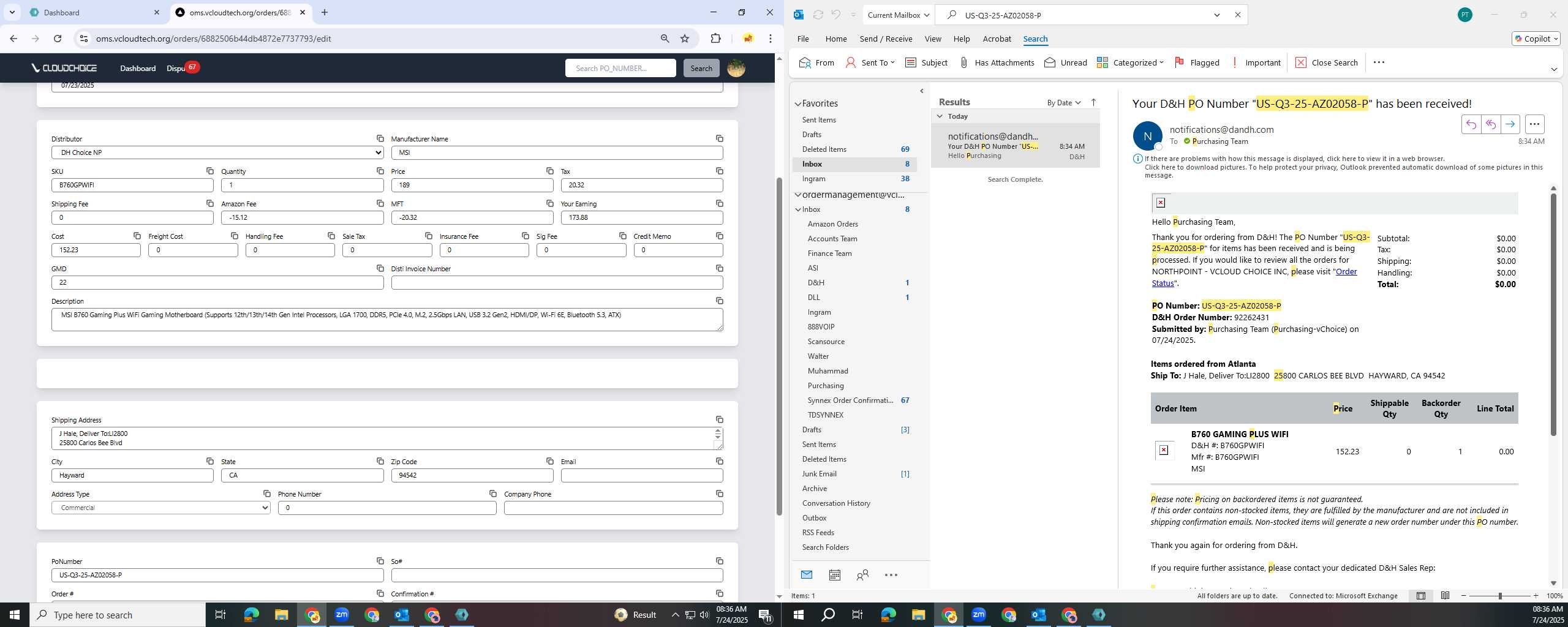
Task: Open Outlook Calendar view icon
Action: pos(834,574)
